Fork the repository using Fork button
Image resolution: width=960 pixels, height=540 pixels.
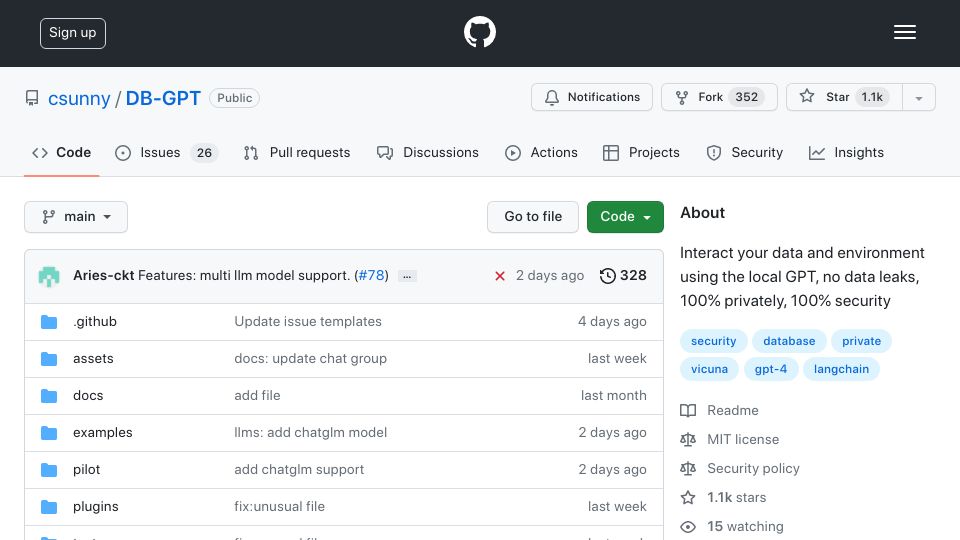(719, 97)
